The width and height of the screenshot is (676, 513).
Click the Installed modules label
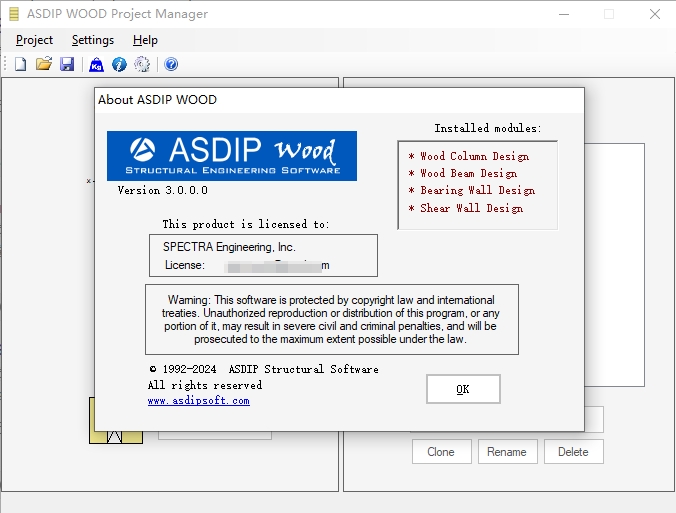tap(488, 128)
